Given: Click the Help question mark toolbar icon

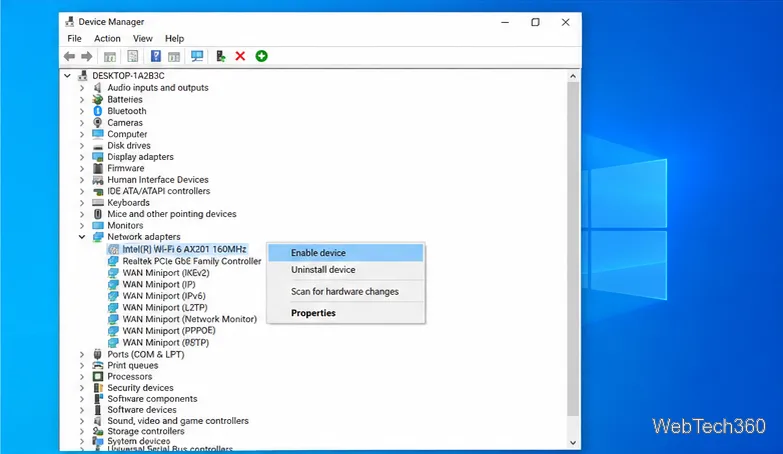Looking at the screenshot, I should 156,56.
